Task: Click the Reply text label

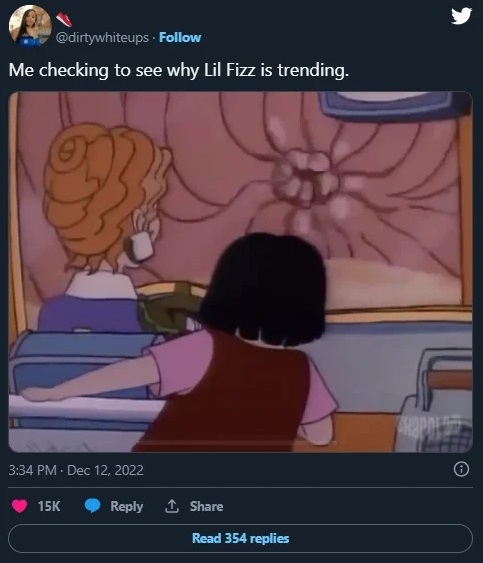Action: (126, 506)
